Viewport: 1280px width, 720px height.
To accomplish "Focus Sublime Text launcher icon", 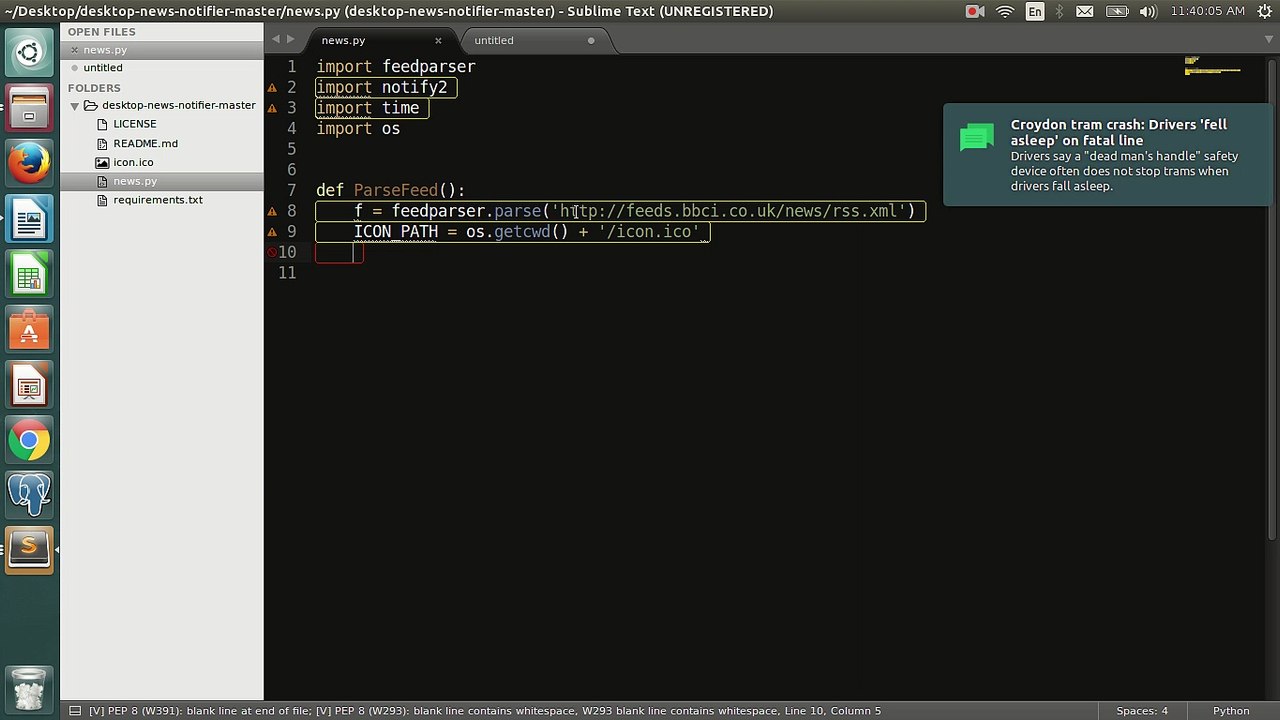I will click(29, 549).
